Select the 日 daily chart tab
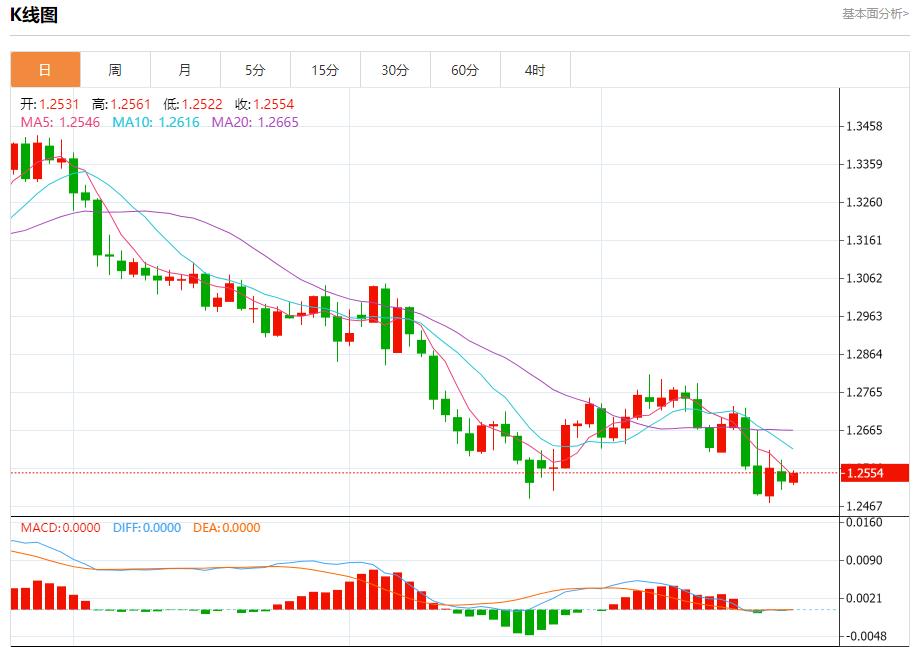This screenshot has height=647, width=913. pos(45,70)
